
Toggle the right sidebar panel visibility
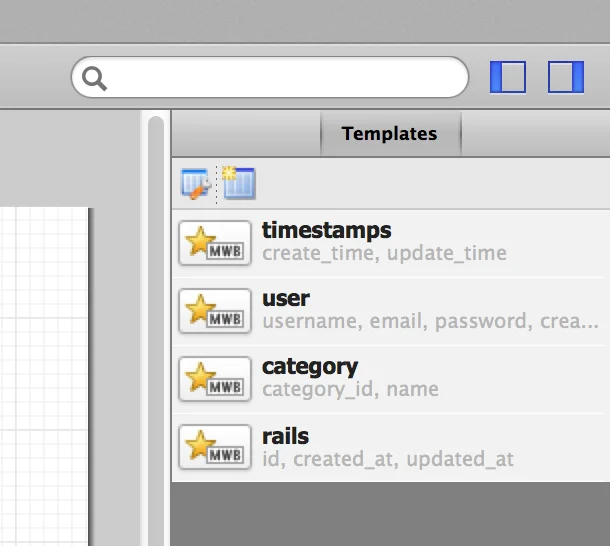(x=566, y=77)
